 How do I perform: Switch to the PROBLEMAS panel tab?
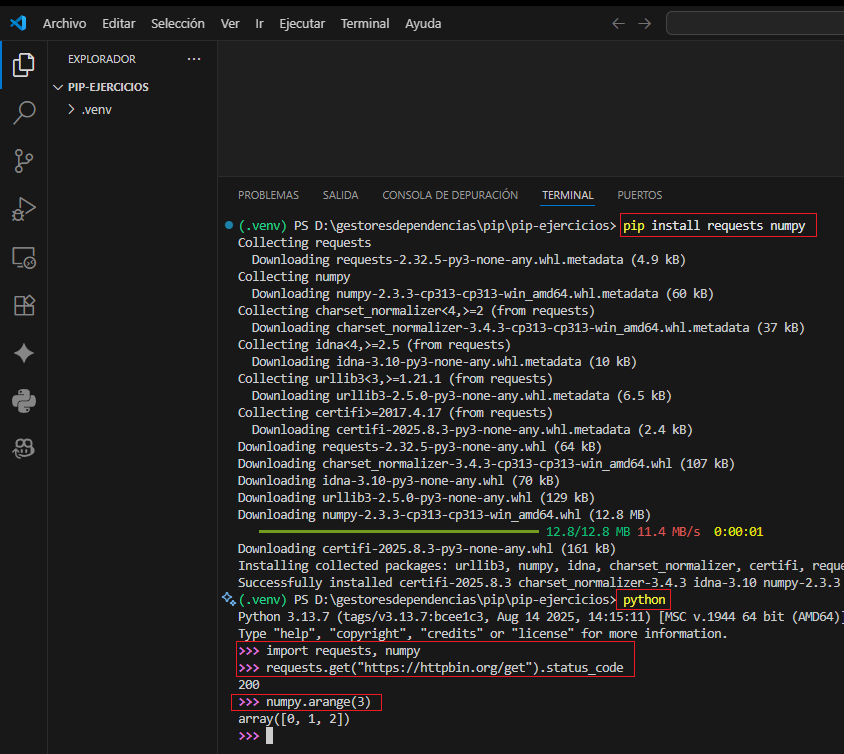click(268, 195)
